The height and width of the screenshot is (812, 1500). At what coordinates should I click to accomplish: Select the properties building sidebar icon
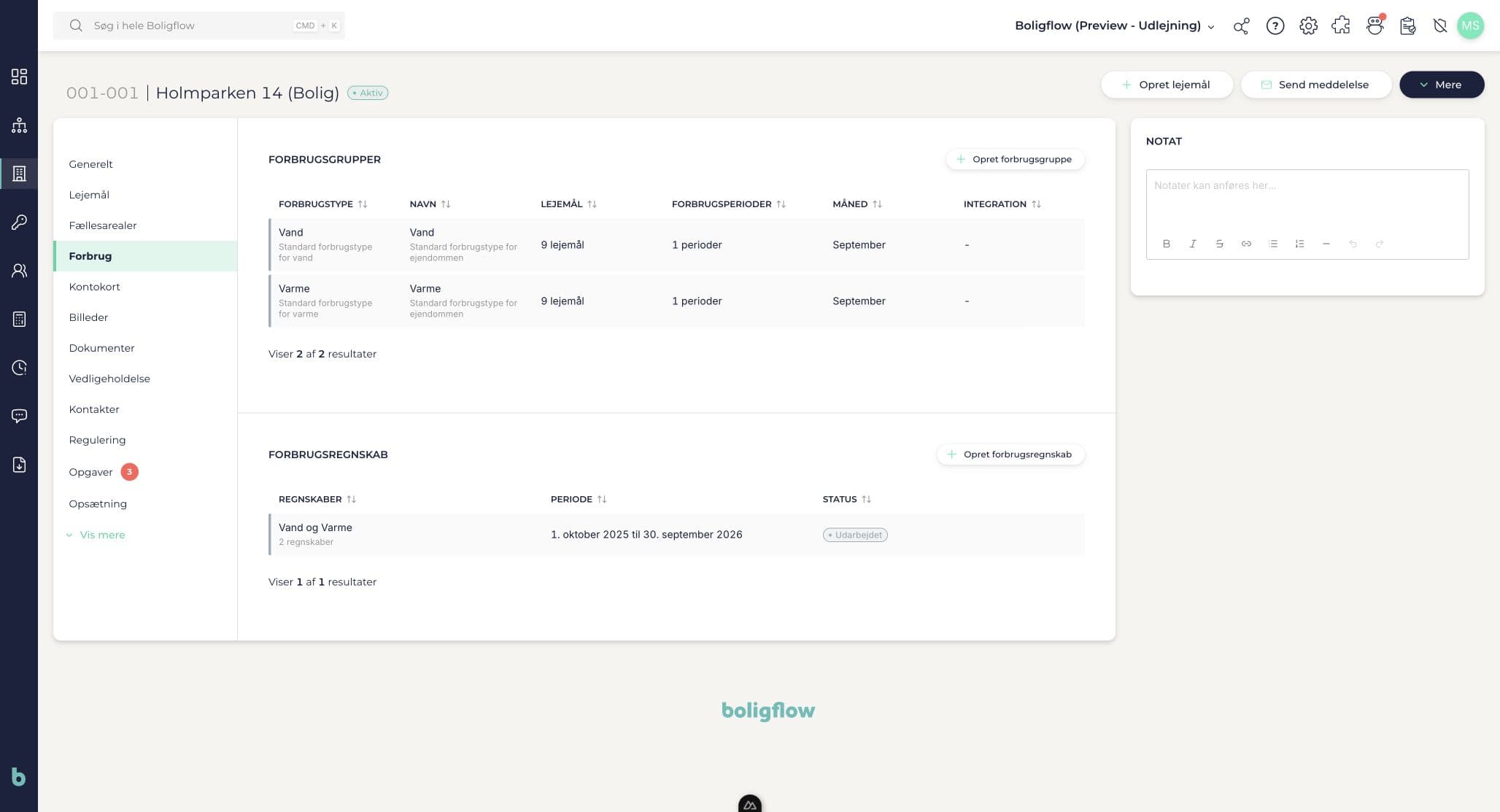pyautogui.click(x=19, y=174)
